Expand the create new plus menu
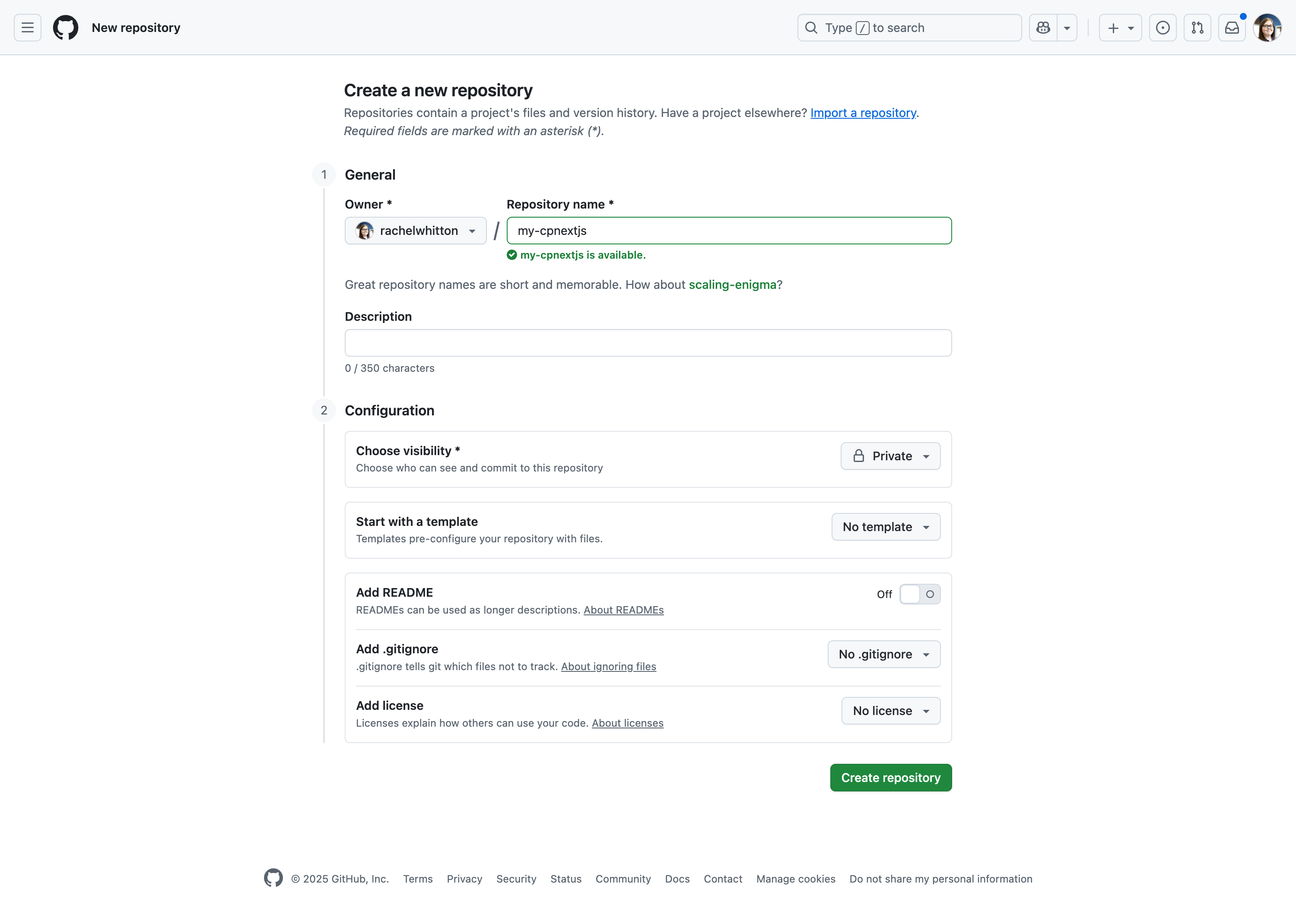This screenshot has width=1296, height=924. 1120,27
